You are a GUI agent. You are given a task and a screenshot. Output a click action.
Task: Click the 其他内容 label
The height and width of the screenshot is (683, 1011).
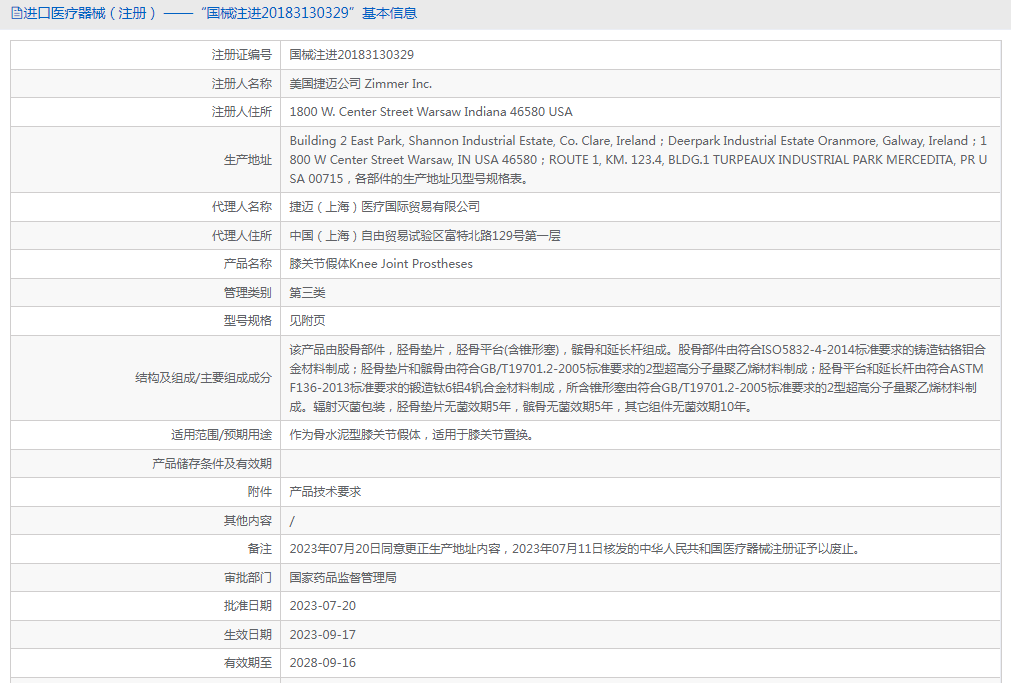tap(248, 520)
